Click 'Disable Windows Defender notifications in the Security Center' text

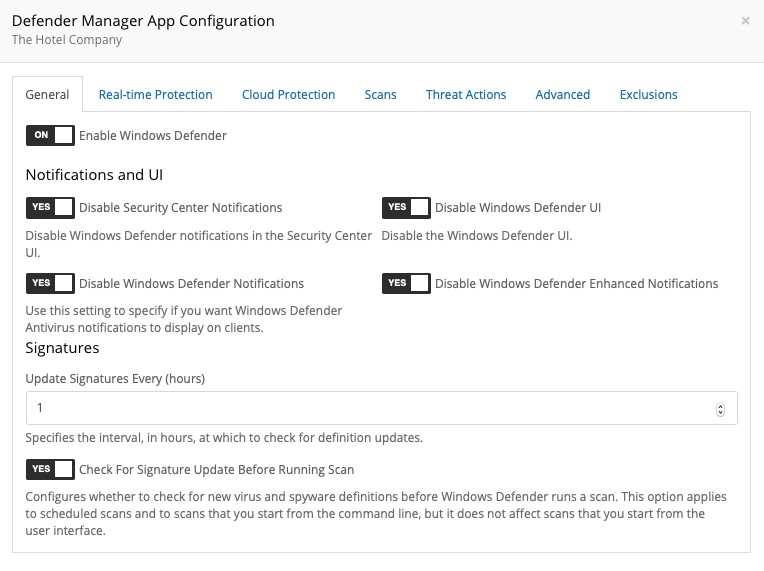pyautogui.click(x=198, y=244)
